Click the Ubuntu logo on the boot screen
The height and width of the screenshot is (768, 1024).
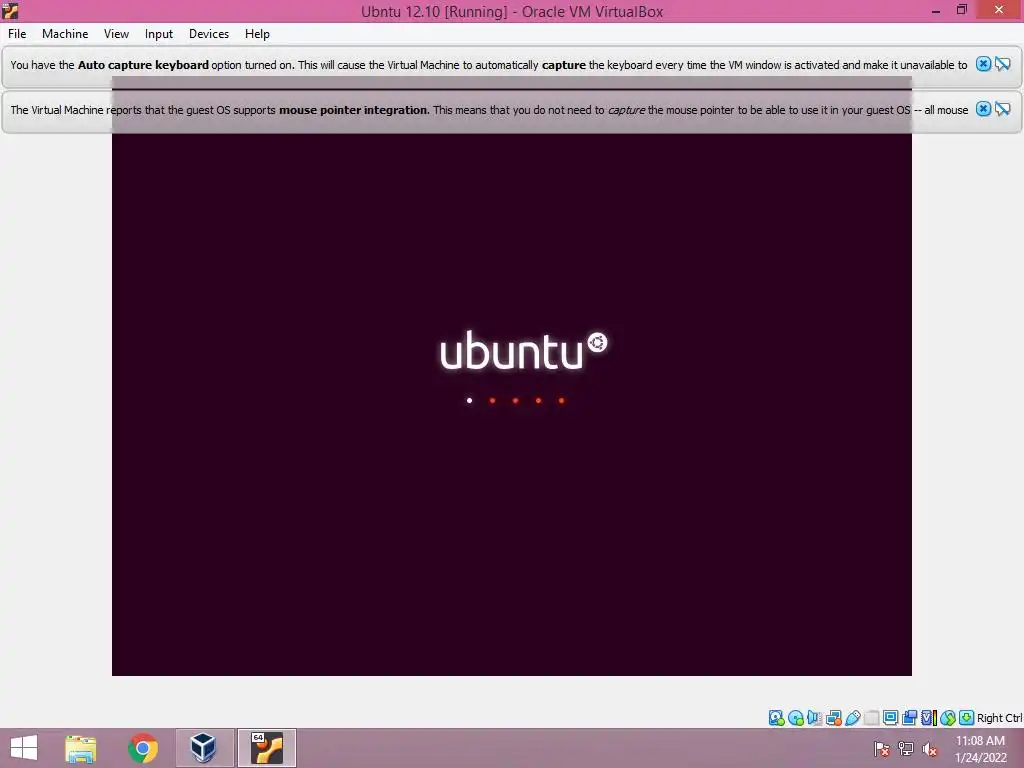click(x=523, y=351)
